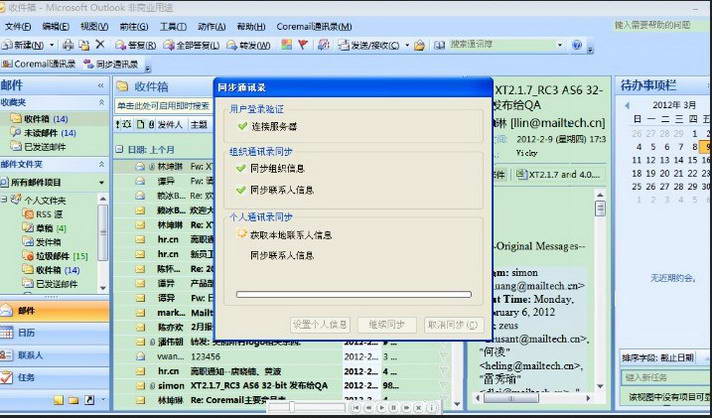Go to the previous month in the calendar
Screen dimensions: 712x418
[x=627, y=105]
